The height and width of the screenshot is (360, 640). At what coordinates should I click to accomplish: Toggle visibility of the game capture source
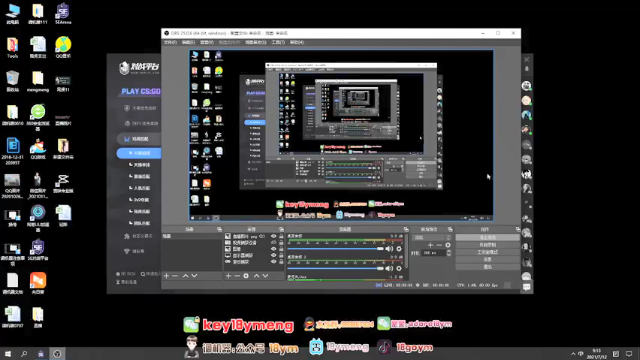point(273,262)
